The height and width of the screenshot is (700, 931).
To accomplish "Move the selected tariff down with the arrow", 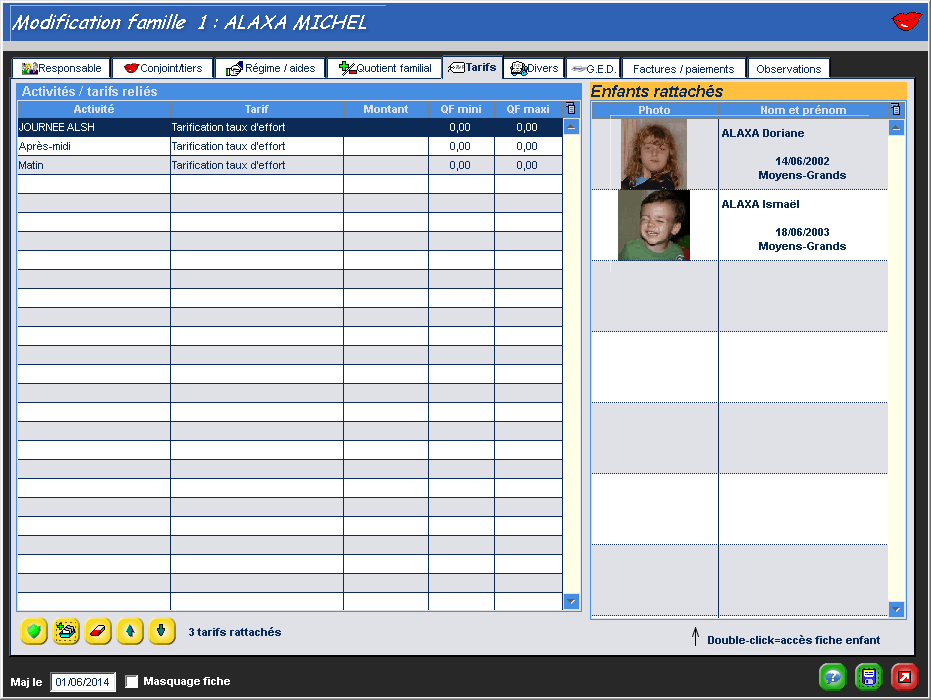I will pyautogui.click(x=162, y=631).
